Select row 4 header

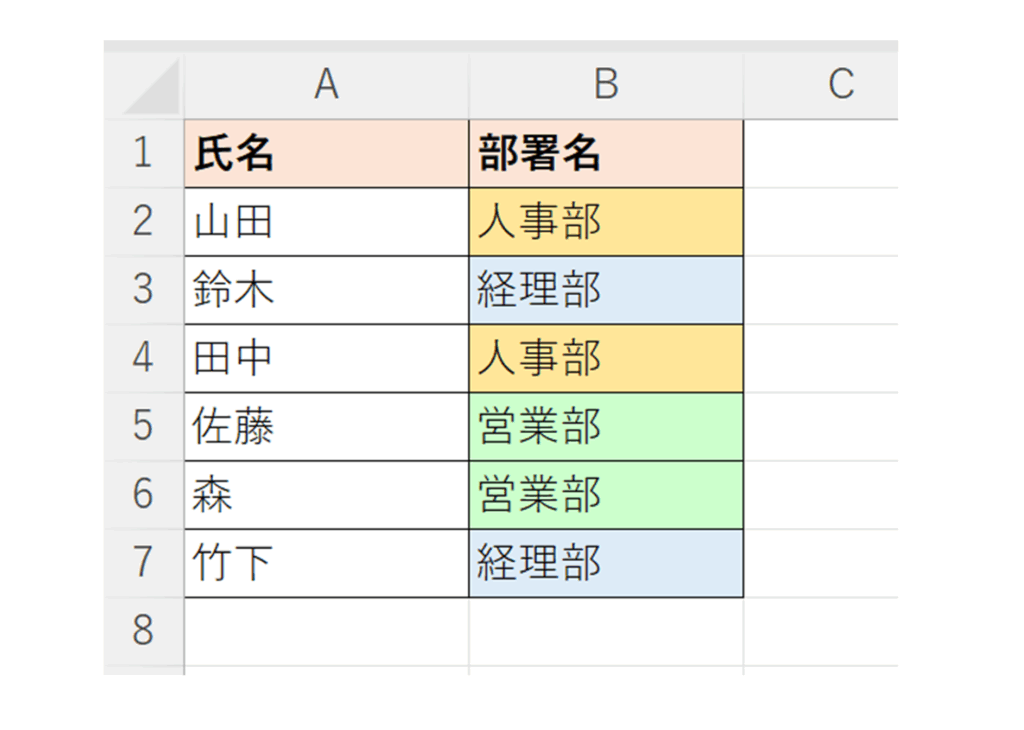[143, 358]
